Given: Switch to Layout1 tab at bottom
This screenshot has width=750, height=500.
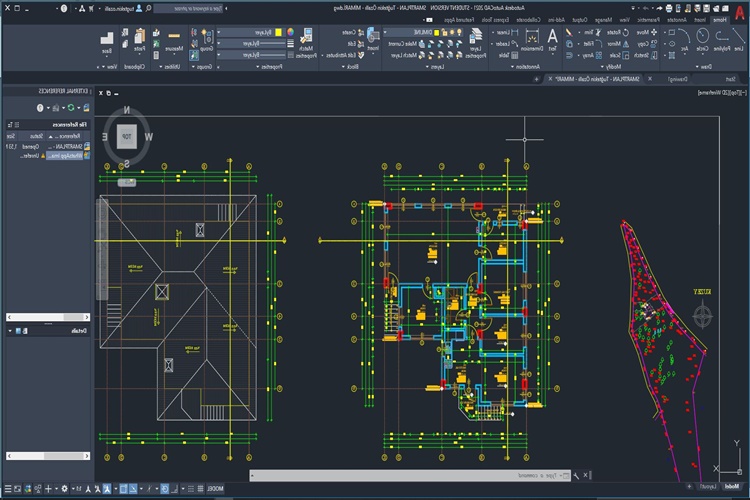Looking at the screenshot, I should tap(708, 487).
